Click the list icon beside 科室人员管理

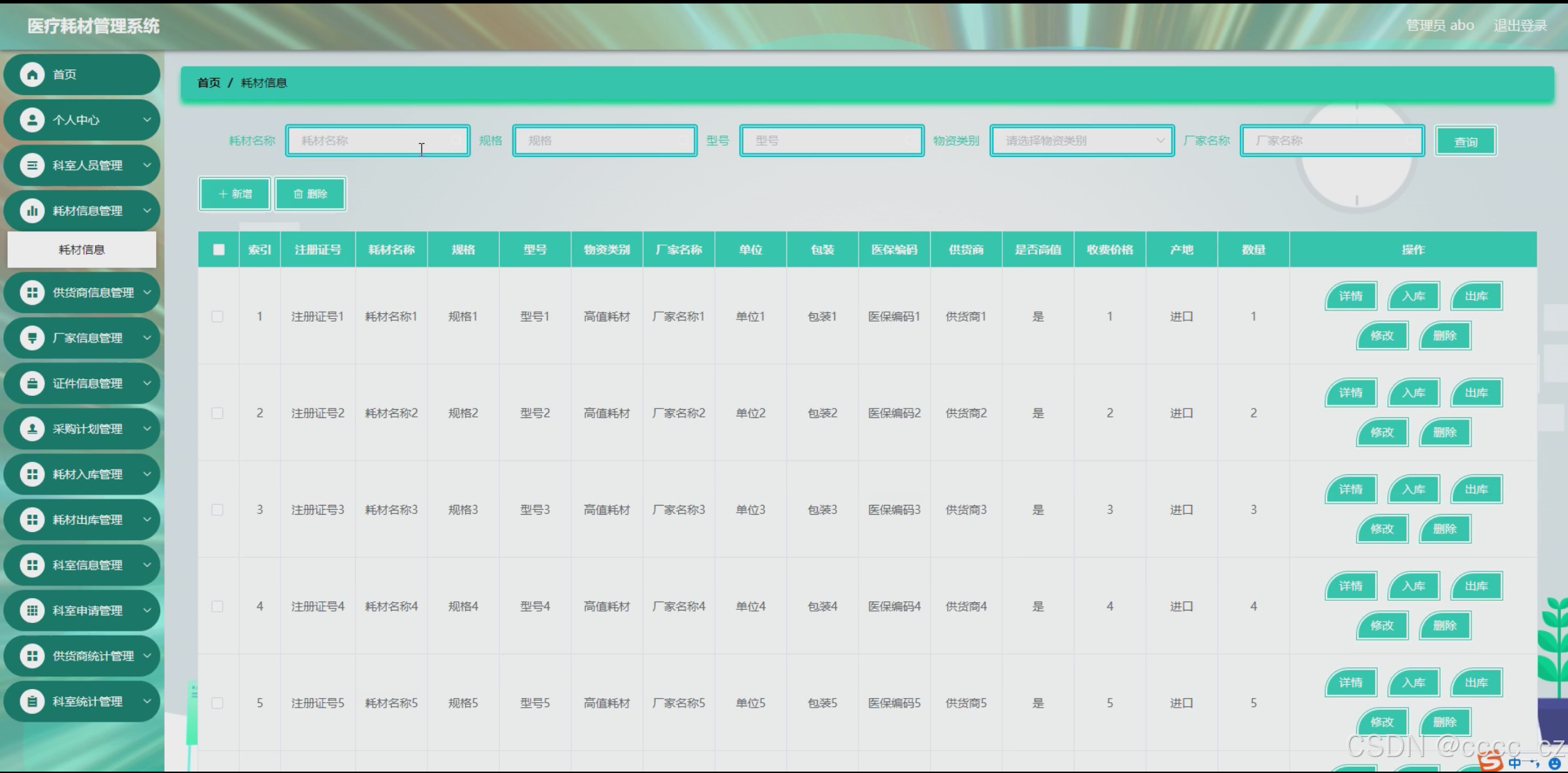point(32,165)
